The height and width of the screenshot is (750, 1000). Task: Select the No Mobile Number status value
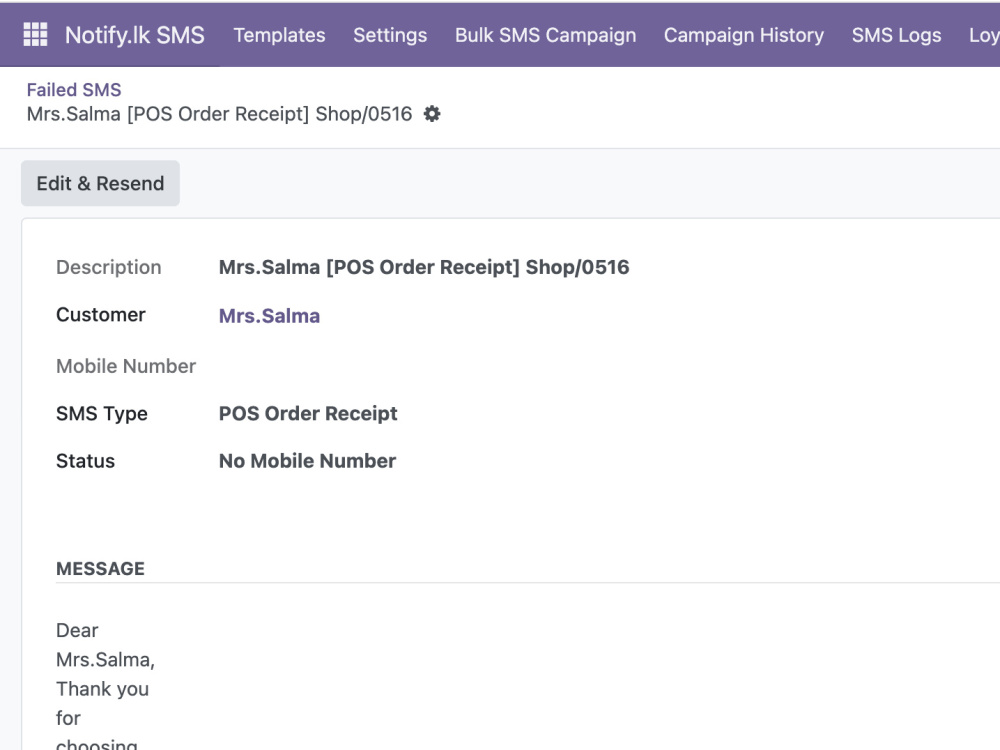[x=307, y=461]
